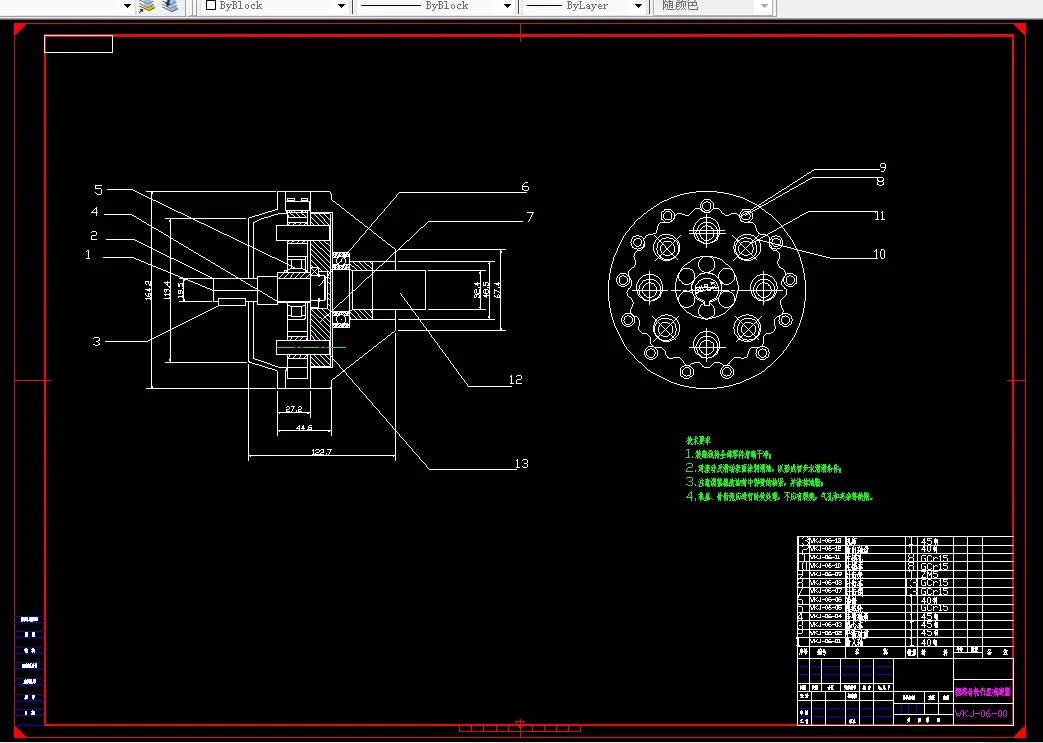Click WKJ-06-08 in the parts list
1043x743 pixels.
825,583
